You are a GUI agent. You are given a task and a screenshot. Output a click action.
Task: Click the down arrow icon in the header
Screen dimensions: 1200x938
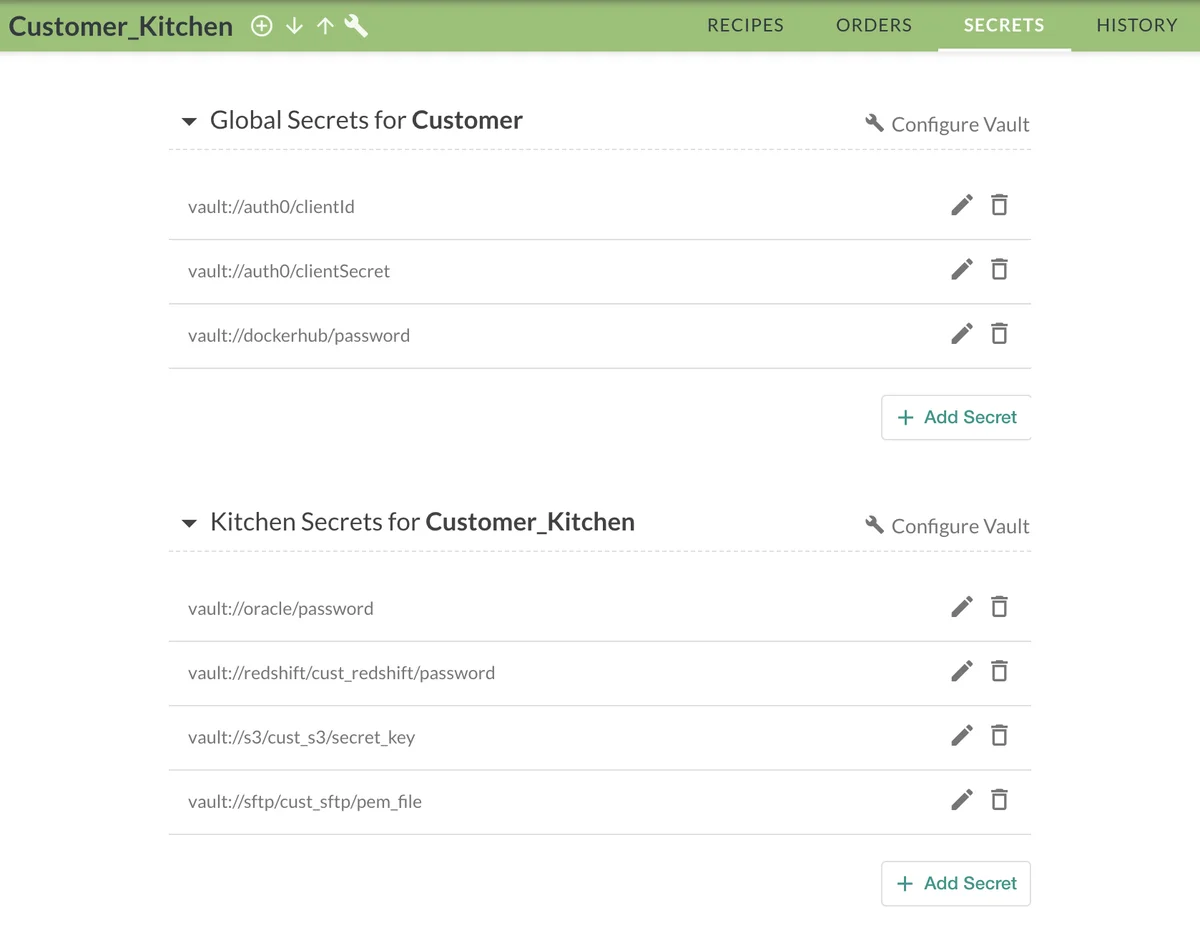click(293, 26)
